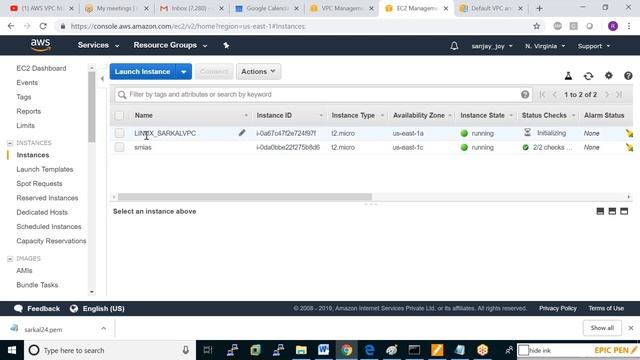640x360 pixels.
Task: Reload the browser page
Action: click(43, 26)
